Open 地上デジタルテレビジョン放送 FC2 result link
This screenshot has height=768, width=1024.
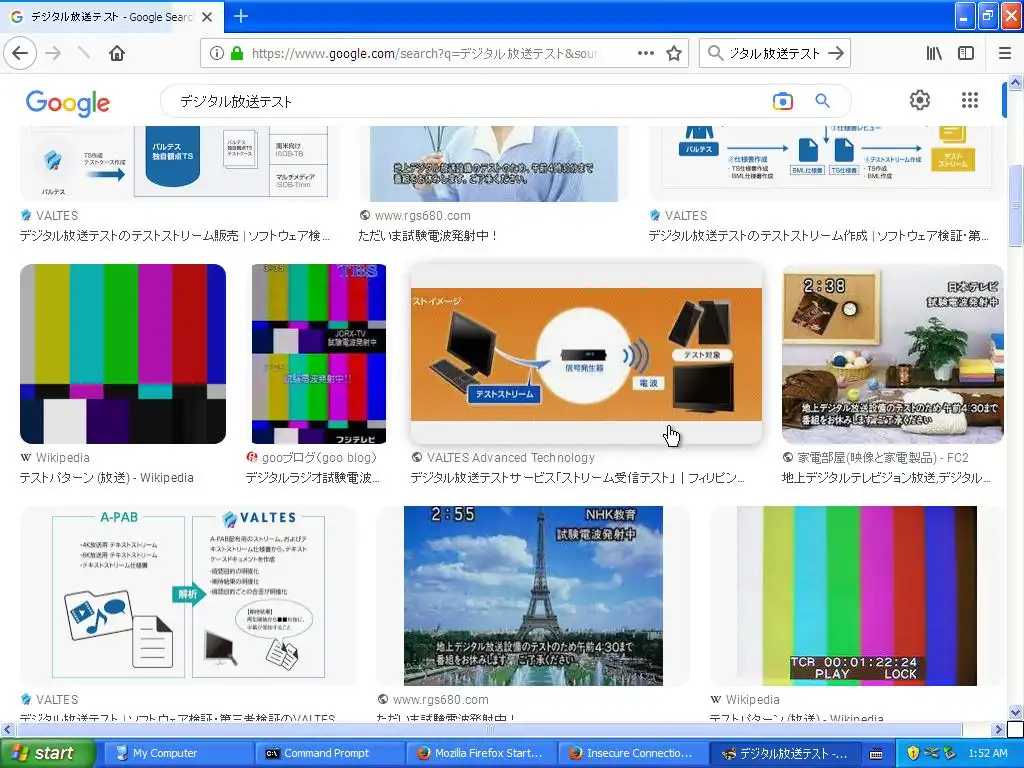tap(886, 478)
